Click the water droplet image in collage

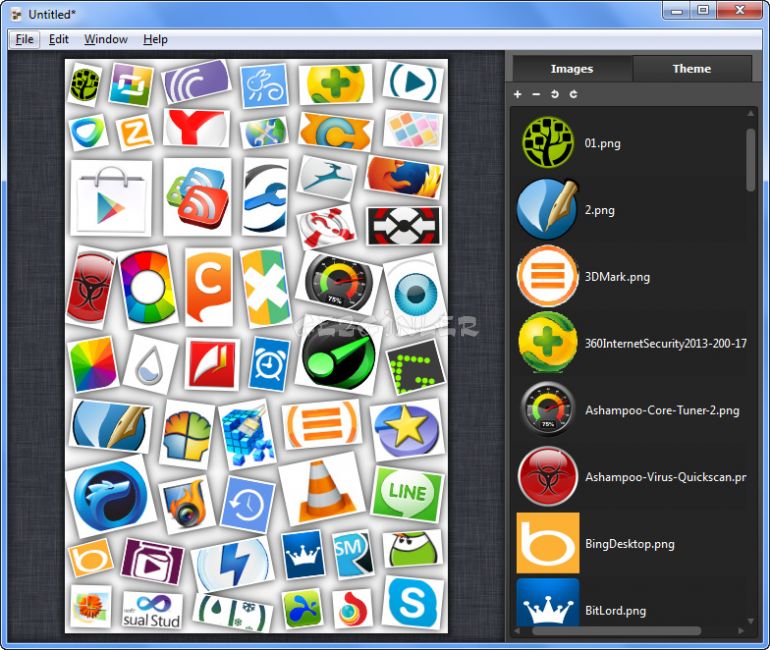149,365
